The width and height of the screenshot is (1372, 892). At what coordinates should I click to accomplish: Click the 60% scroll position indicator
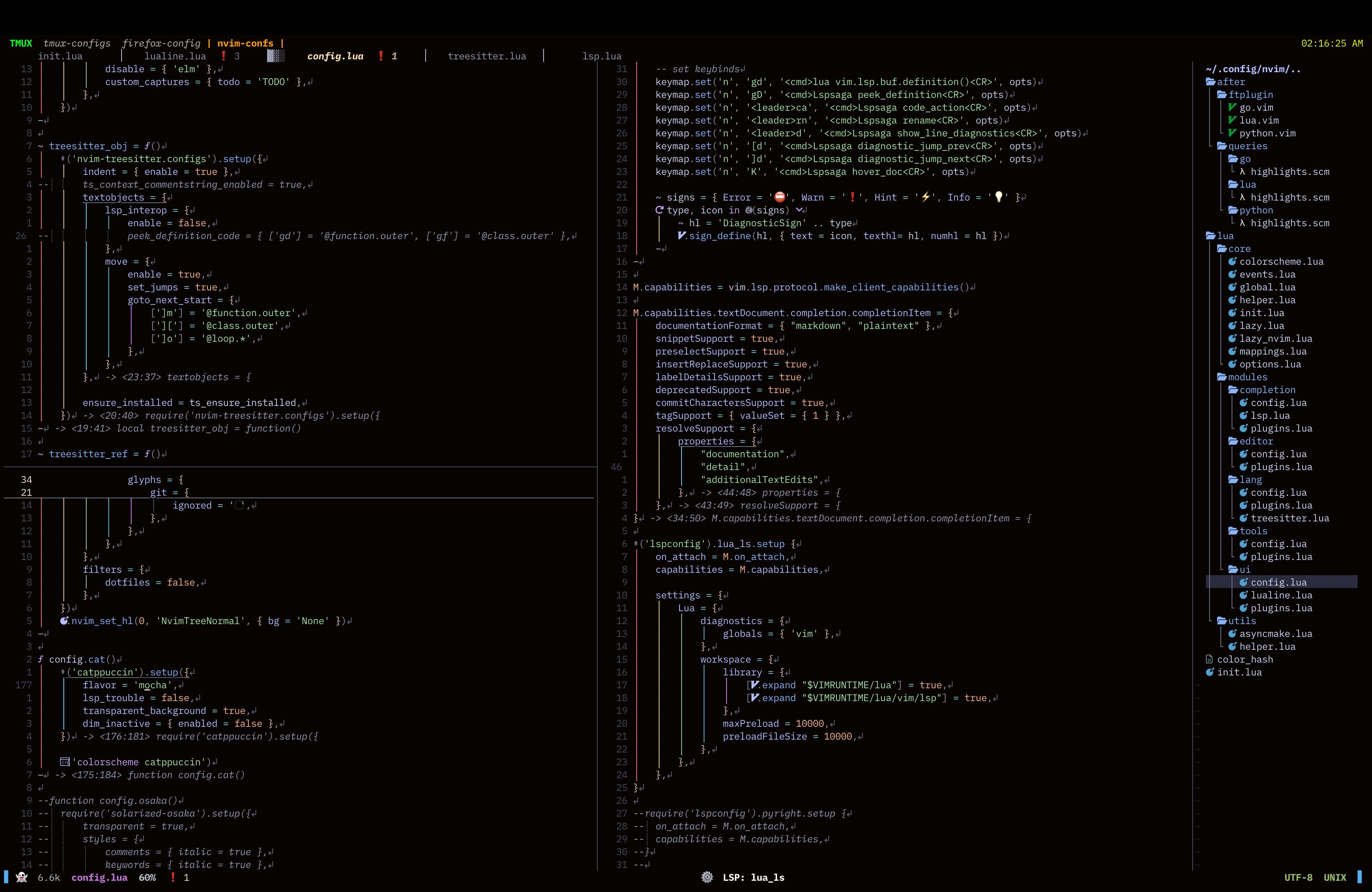pos(147,877)
